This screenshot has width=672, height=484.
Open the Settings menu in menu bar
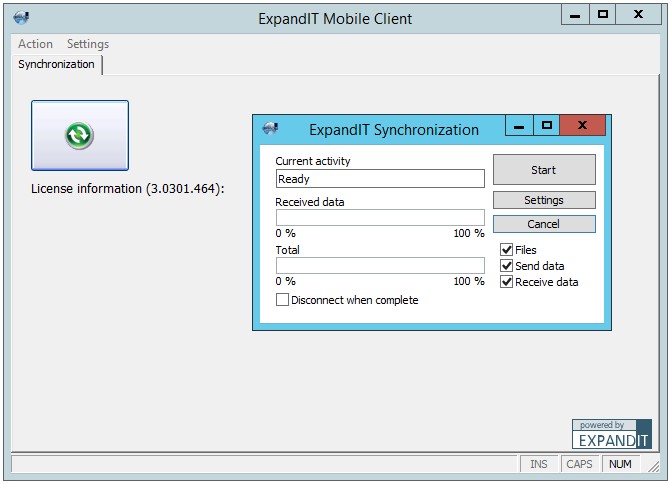click(x=88, y=44)
